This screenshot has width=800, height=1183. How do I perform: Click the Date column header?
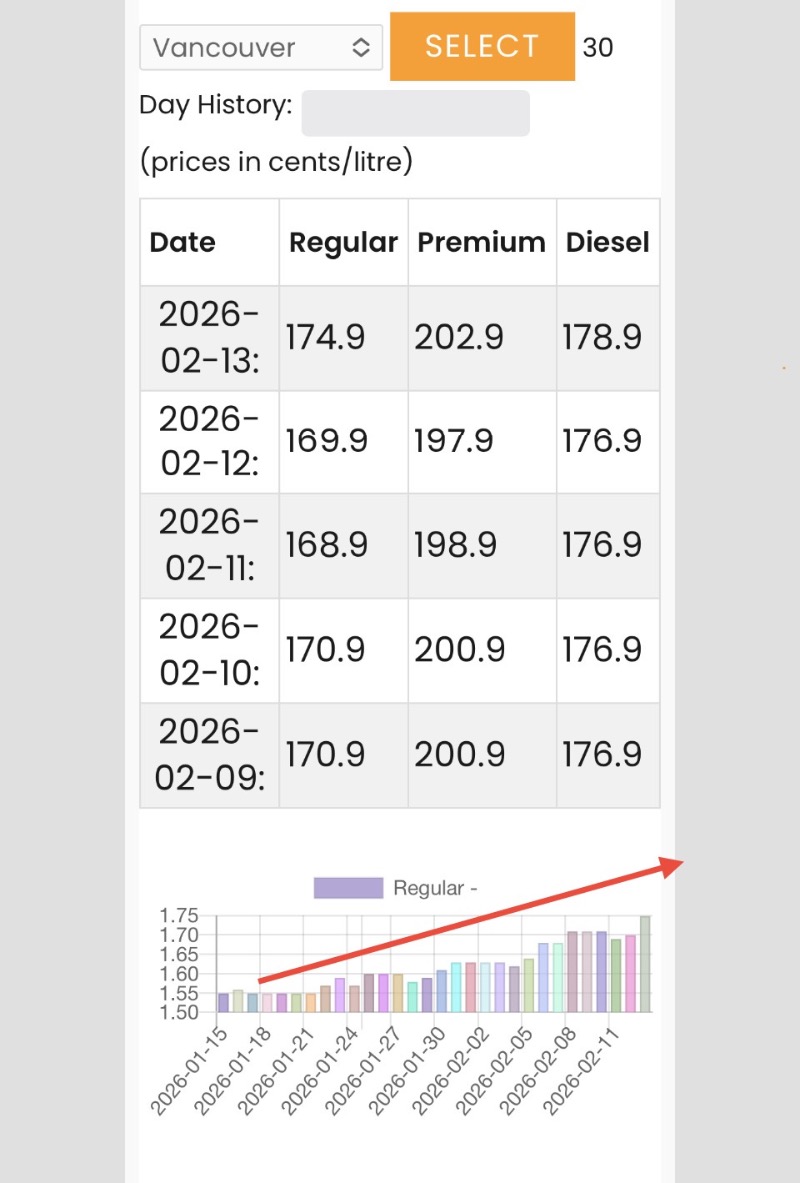point(183,243)
